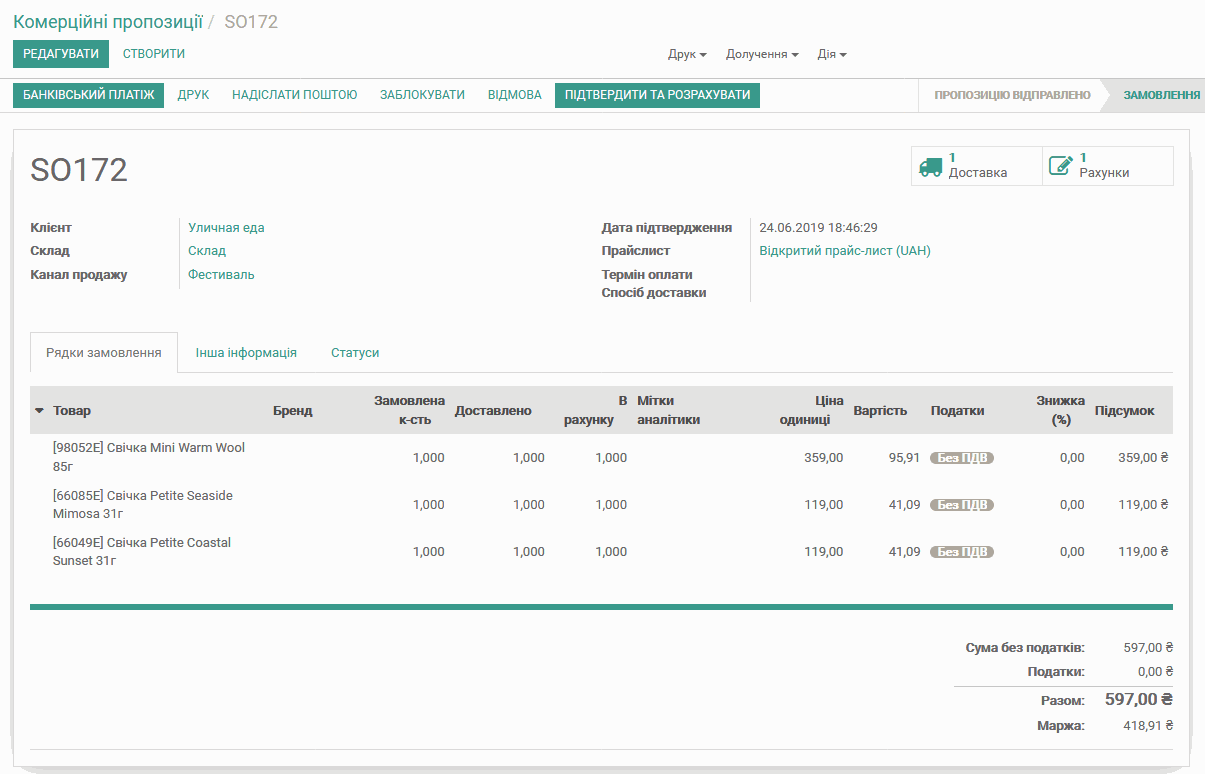The height and width of the screenshot is (774, 1205).
Task: Click the invoices pencil icon
Action: pyautogui.click(x=1060, y=166)
